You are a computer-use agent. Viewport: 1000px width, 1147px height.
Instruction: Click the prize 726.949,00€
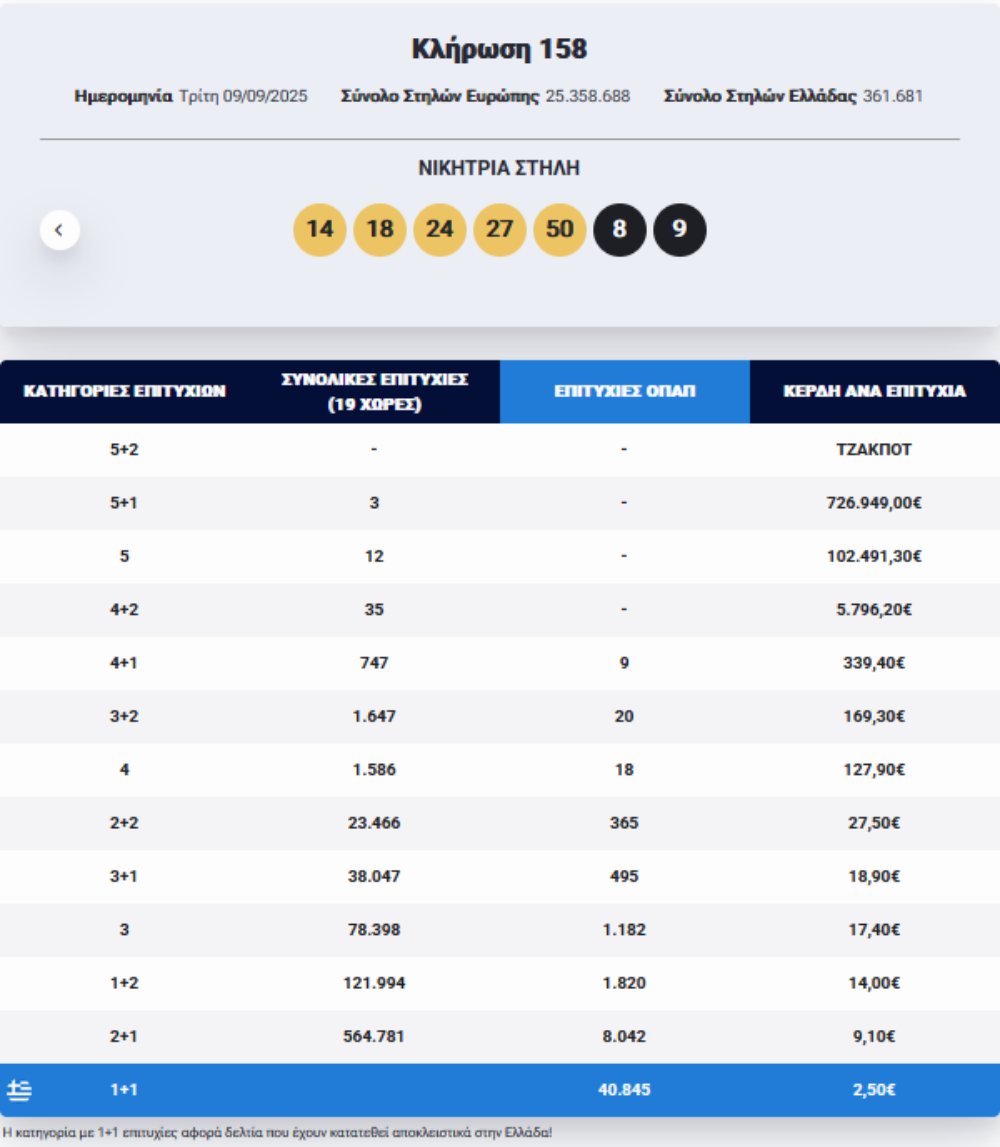(874, 503)
